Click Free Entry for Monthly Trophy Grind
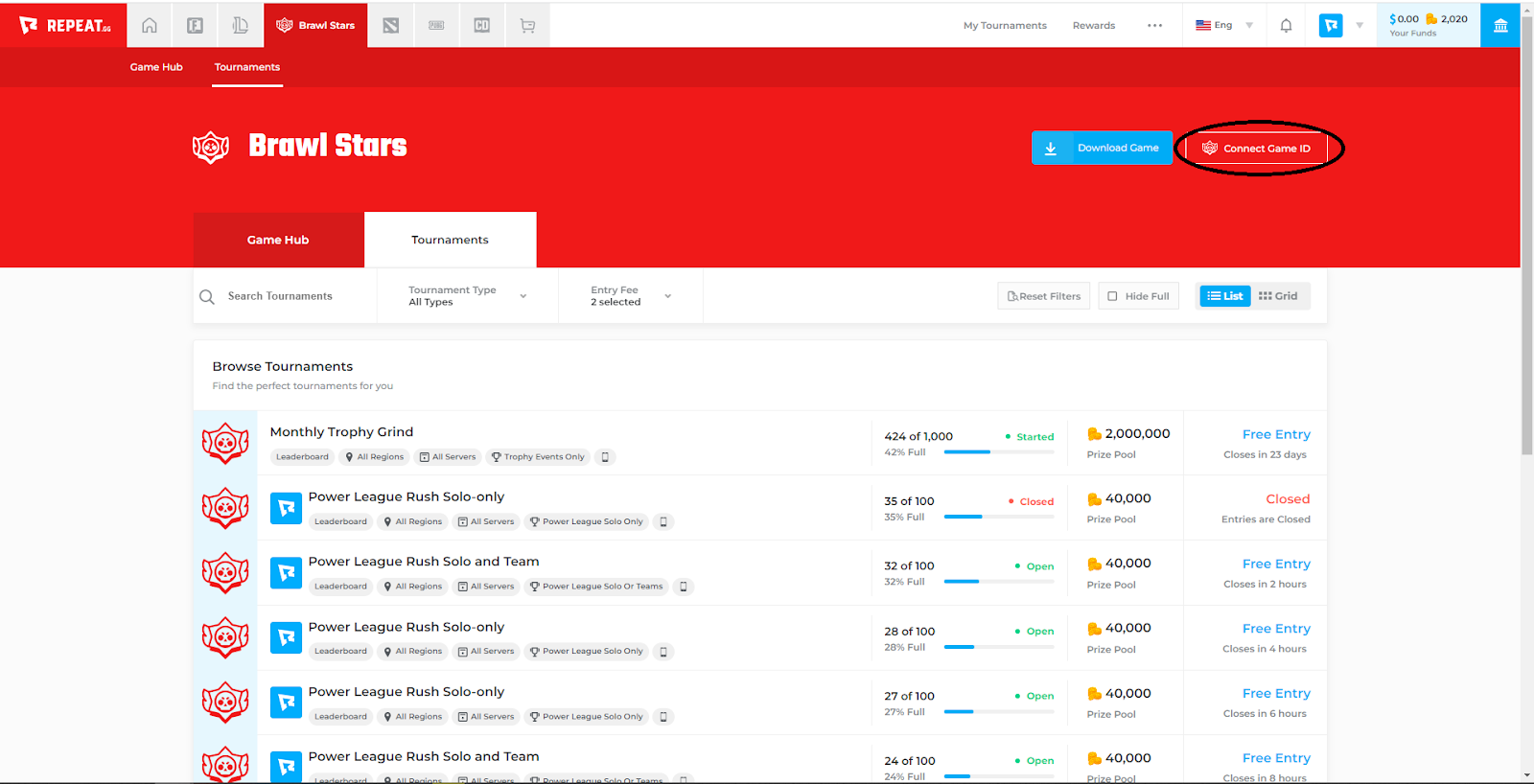1534x784 pixels. (1276, 435)
